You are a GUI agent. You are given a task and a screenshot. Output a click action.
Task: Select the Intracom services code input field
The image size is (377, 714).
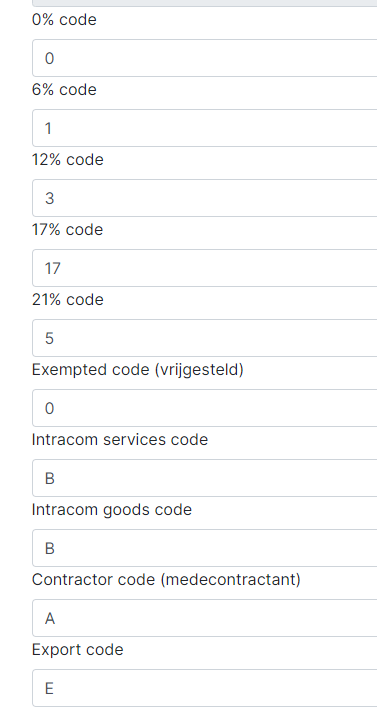[x=204, y=478]
